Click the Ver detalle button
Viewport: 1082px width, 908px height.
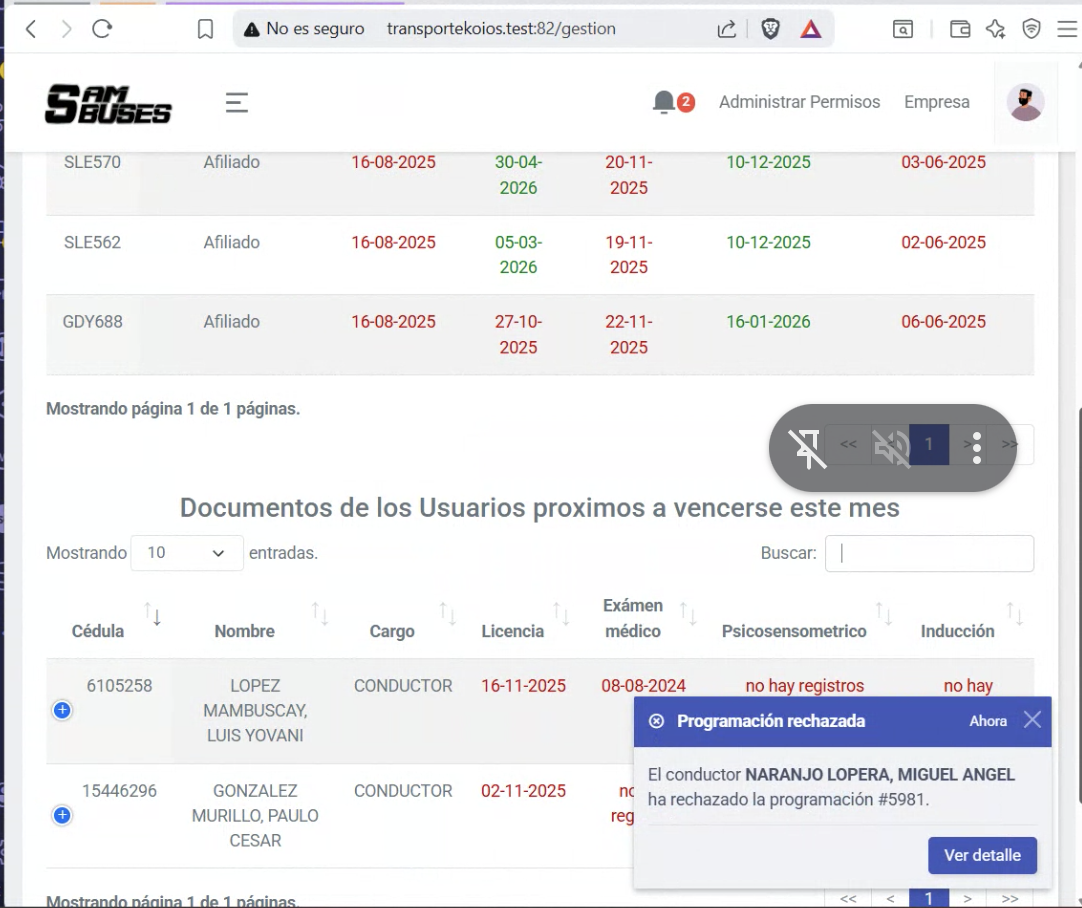pos(982,855)
